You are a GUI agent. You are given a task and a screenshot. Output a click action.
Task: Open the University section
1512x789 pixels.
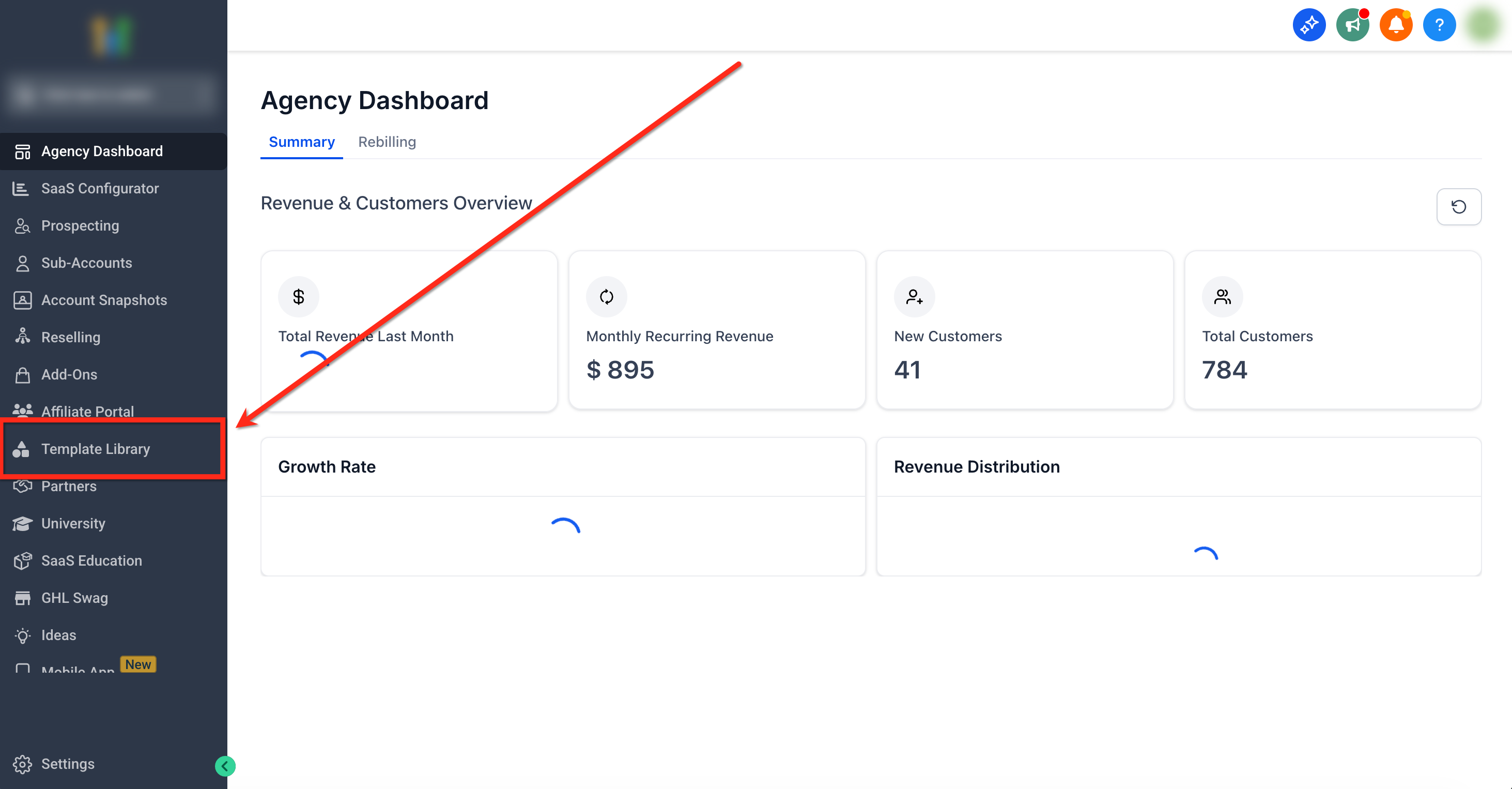point(73,523)
